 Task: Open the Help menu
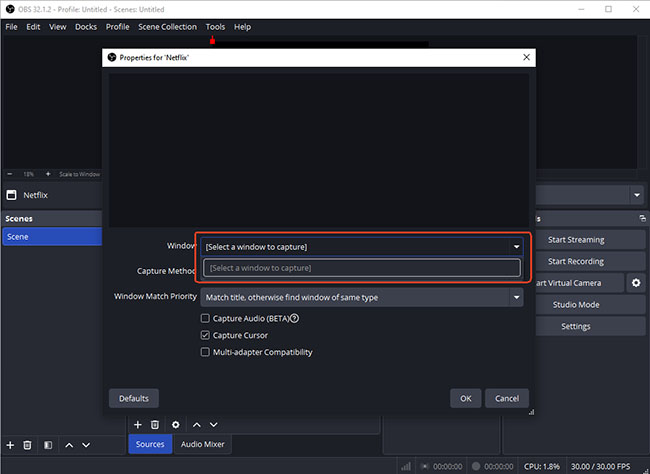[x=242, y=27]
